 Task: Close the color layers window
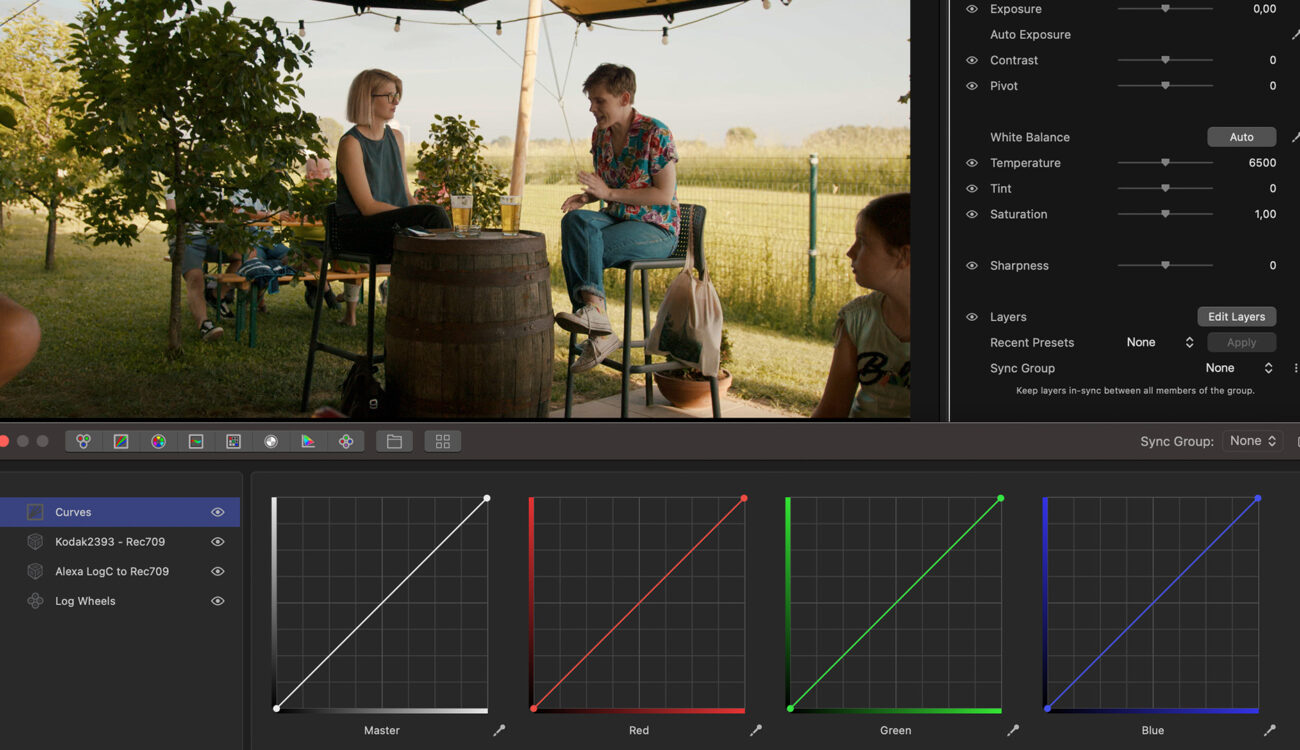(x=2, y=441)
